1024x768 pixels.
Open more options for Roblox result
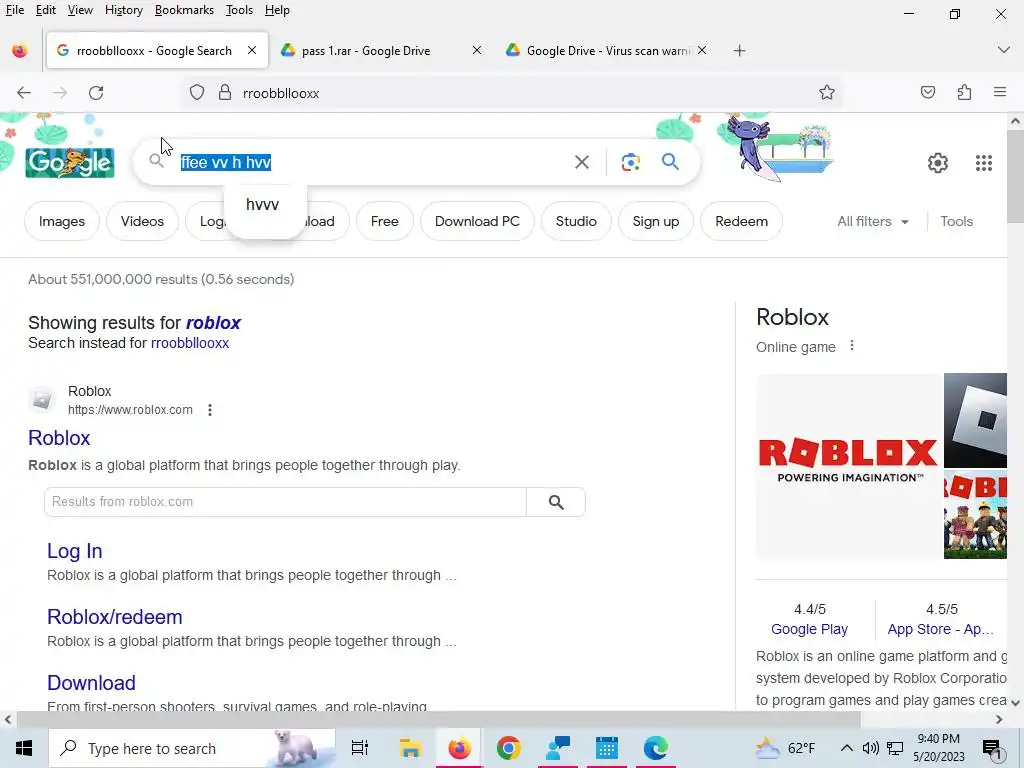(210, 410)
